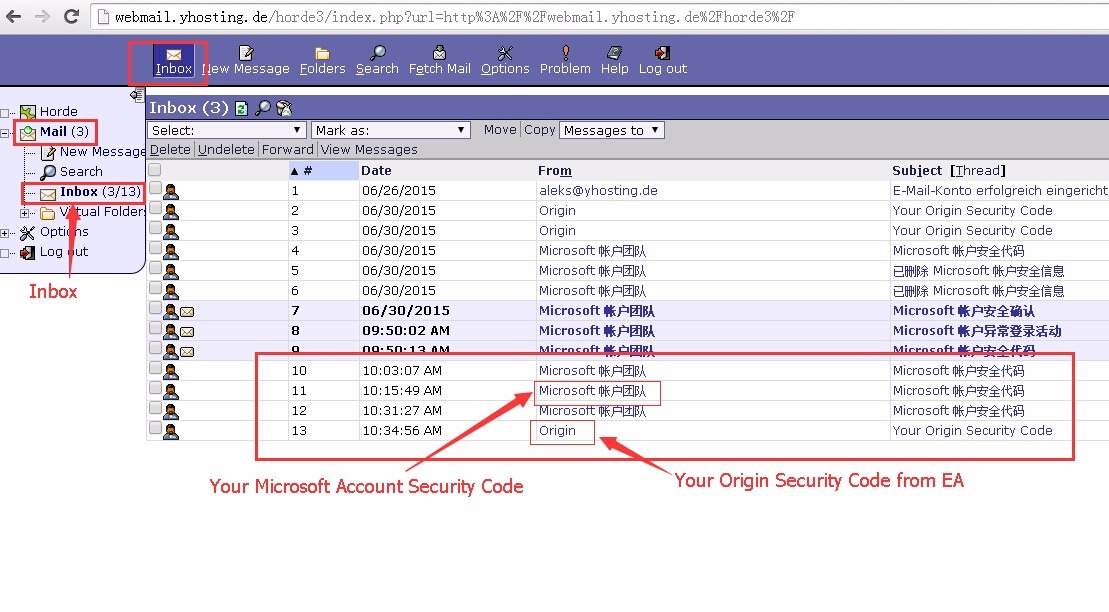The height and width of the screenshot is (612, 1109).
Task: Open the 'Select:' dropdown
Action: pyautogui.click(x=227, y=130)
